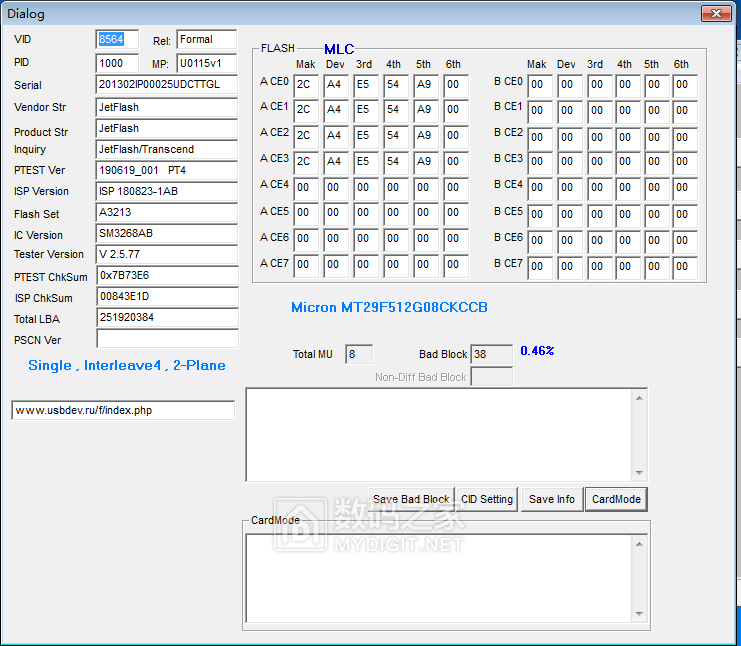741x646 pixels.
Task: Click the upper log text area
Action: (439, 435)
